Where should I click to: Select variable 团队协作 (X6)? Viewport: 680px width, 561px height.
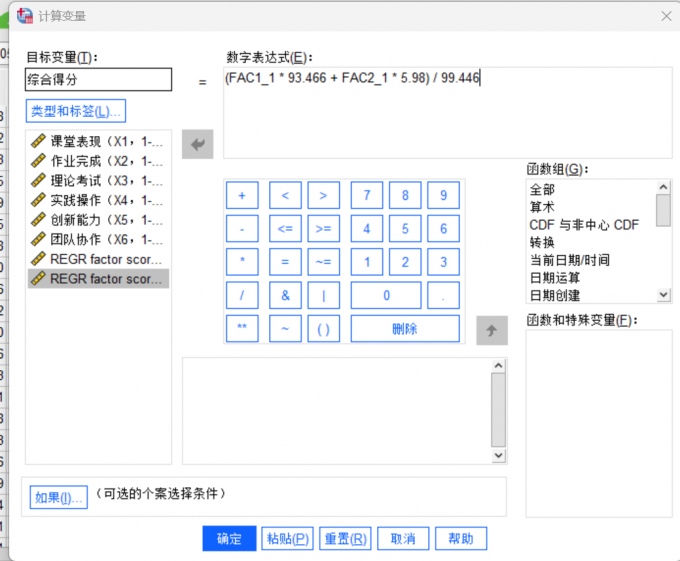click(98, 239)
